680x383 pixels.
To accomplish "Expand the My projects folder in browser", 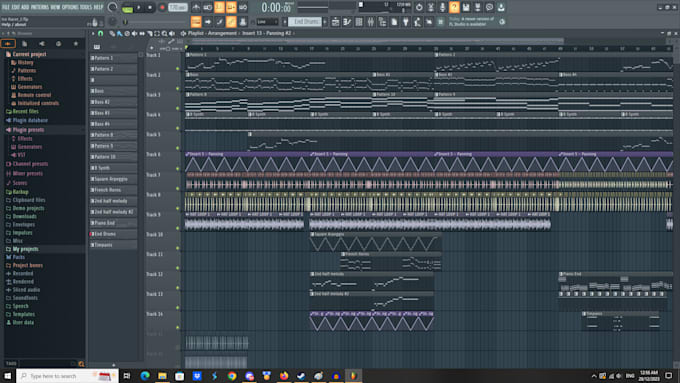I will [x=25, y=249].
